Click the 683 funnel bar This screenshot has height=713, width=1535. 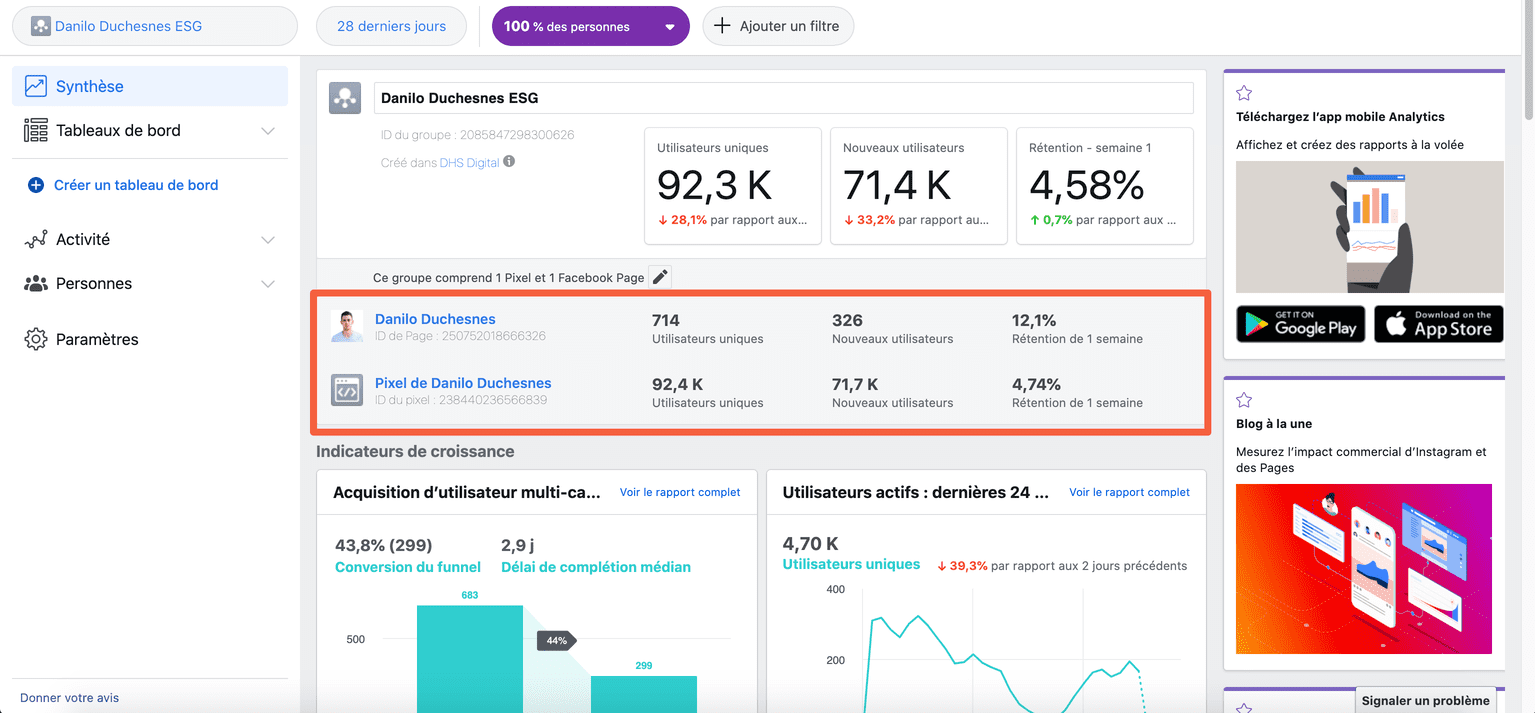click(x=470, y=659)
